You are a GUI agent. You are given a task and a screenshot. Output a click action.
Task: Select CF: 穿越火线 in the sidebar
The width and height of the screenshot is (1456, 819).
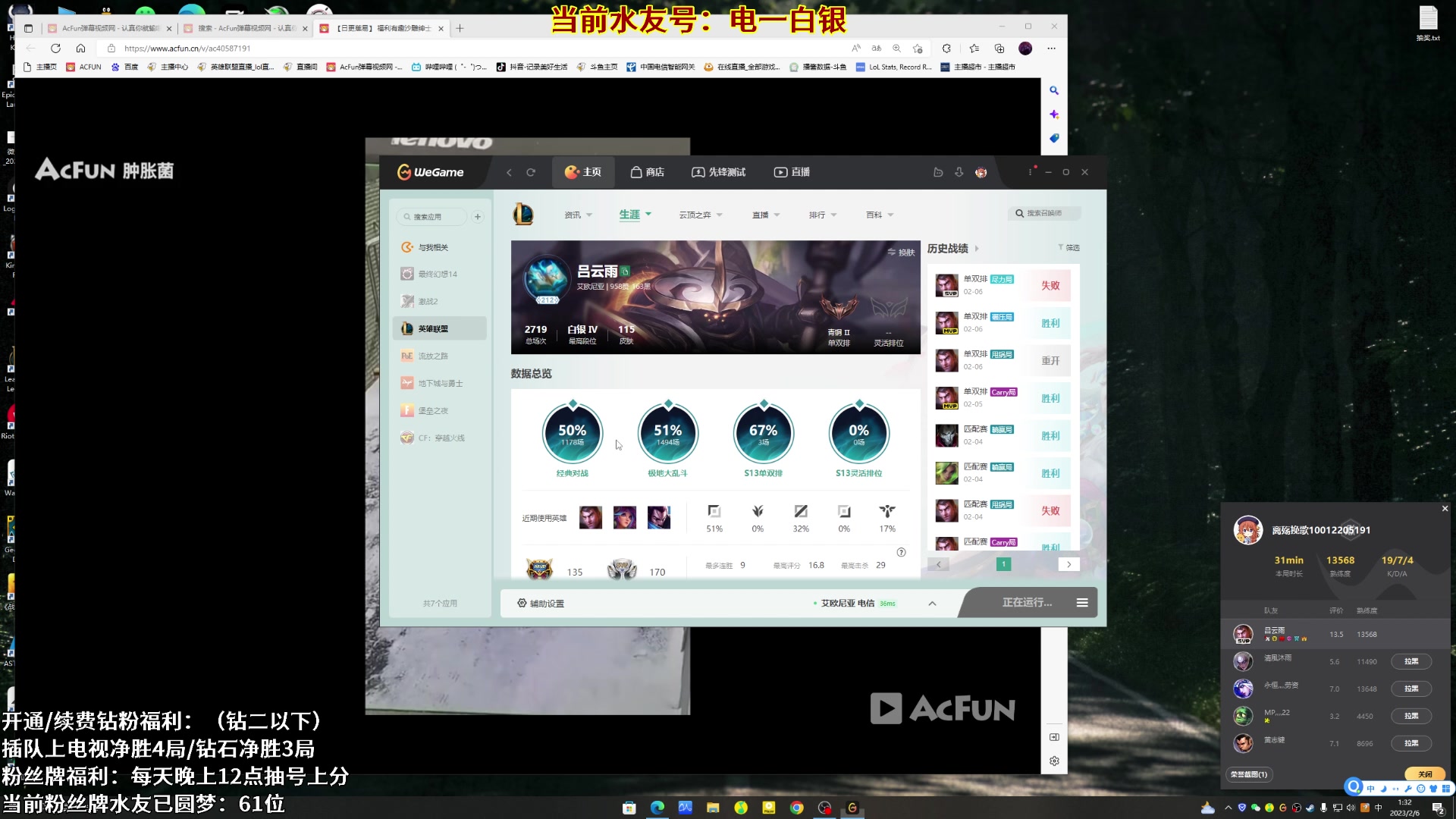coord(440,438)
